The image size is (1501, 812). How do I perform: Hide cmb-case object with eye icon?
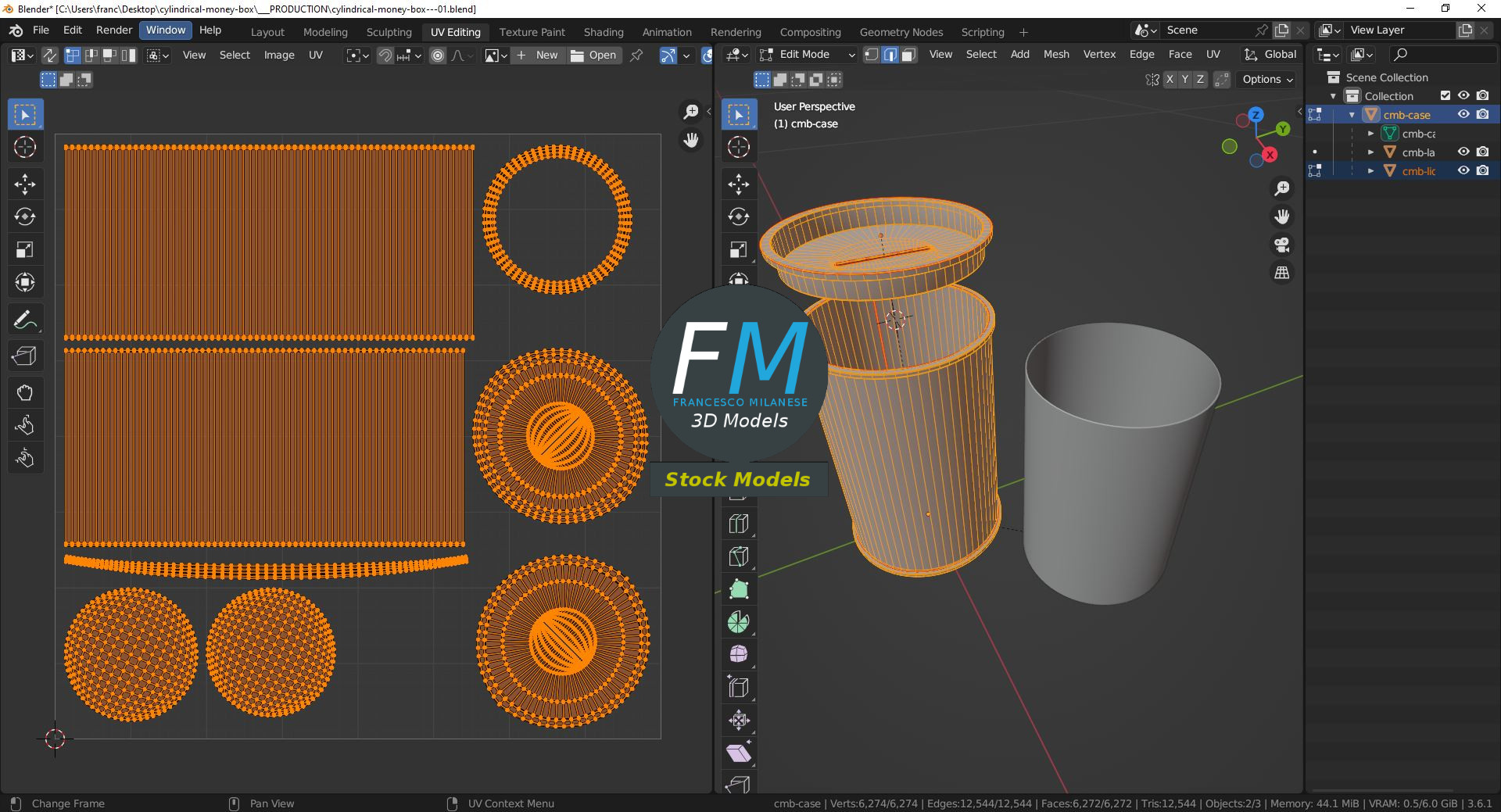pos(1463,114)
